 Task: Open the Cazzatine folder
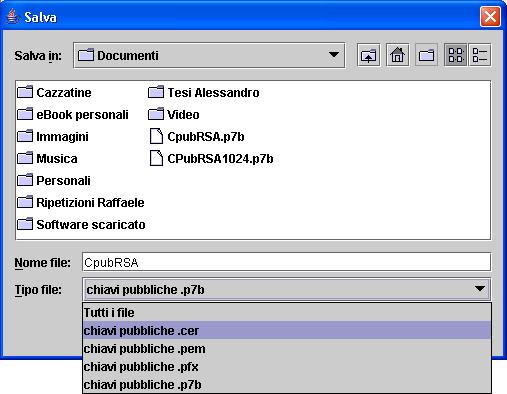point(54,92)
